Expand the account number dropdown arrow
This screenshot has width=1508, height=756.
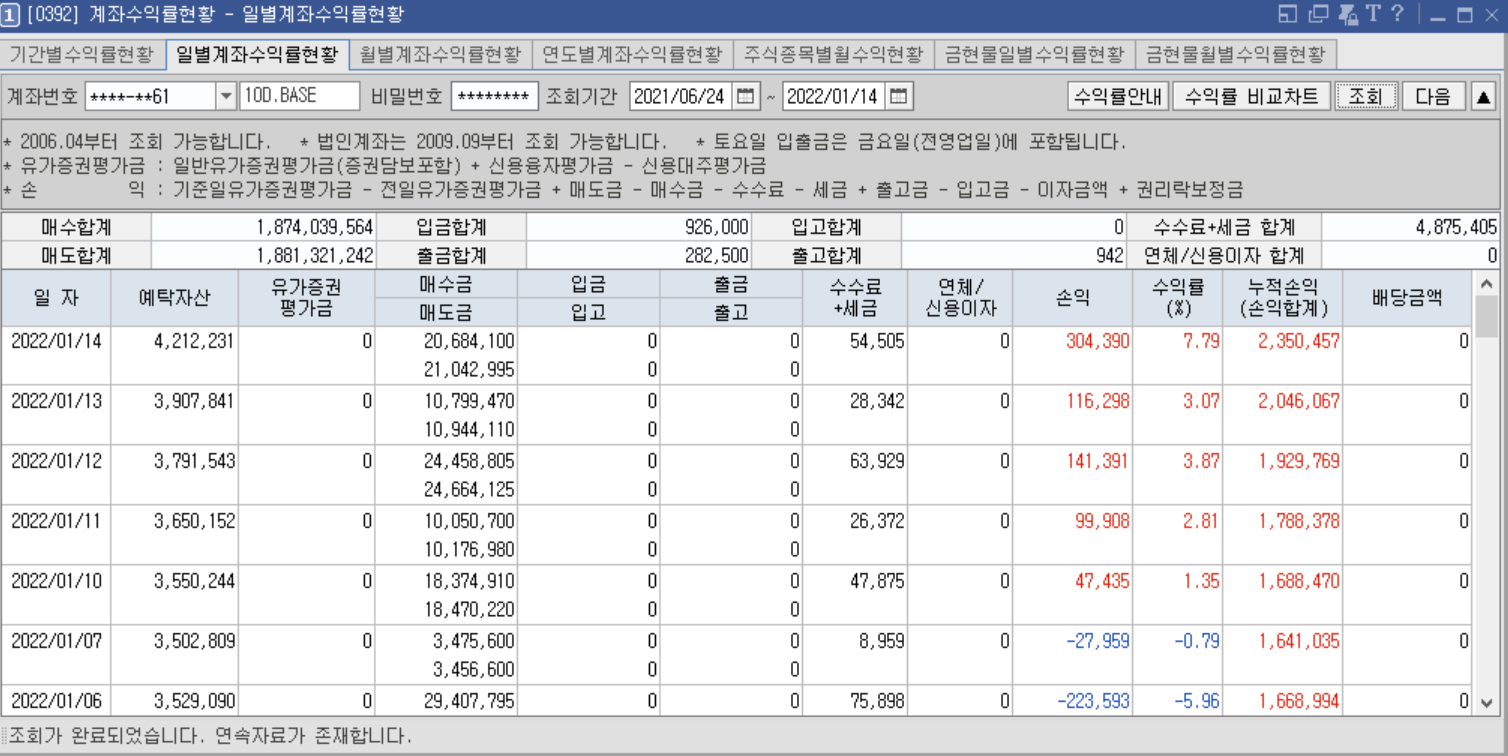click(x=226, y=96)
